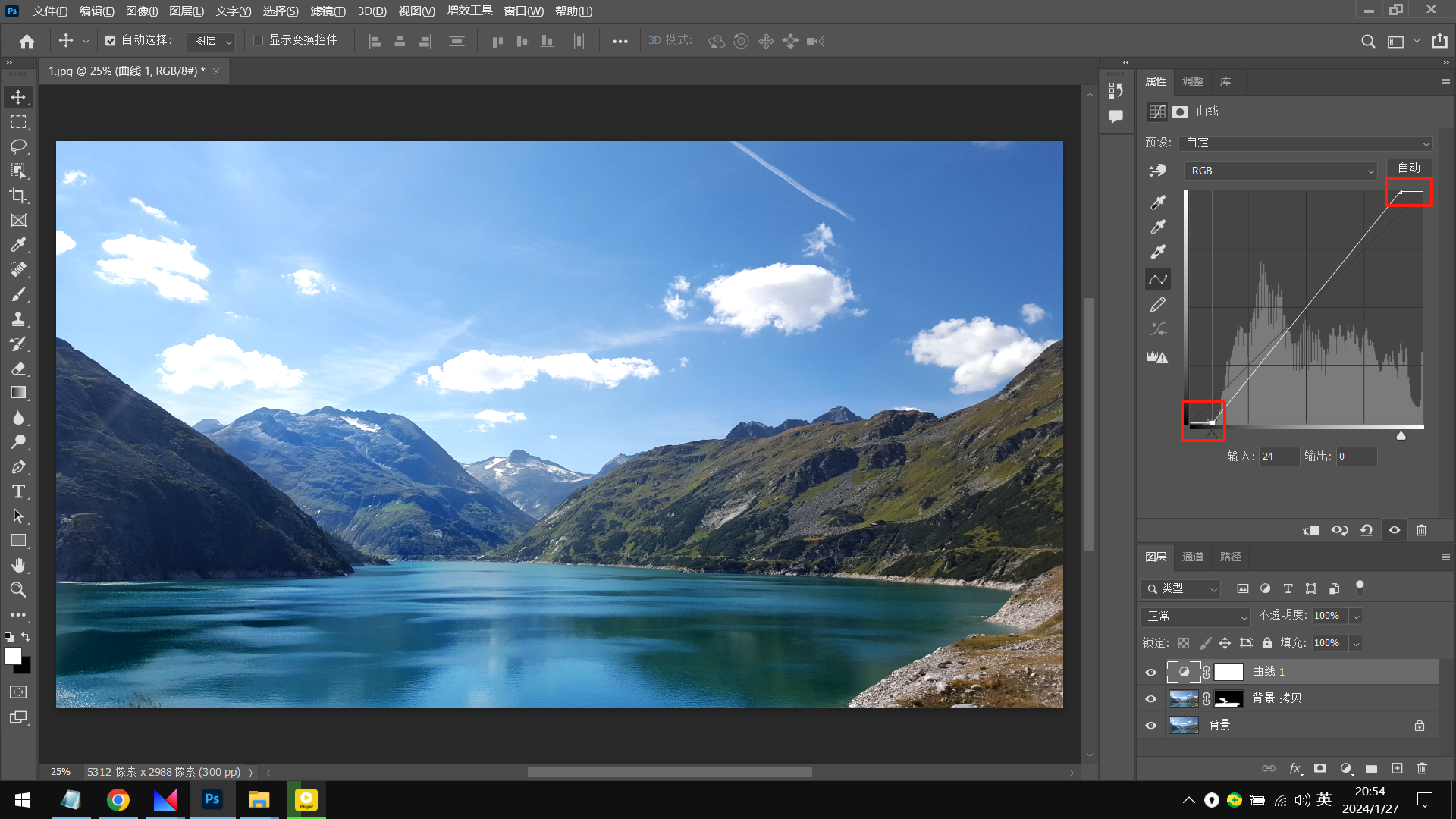Viewport: 1456px width, 819px height.
Task: Toggle lock transparent pixels
Action: point(1184,643)
